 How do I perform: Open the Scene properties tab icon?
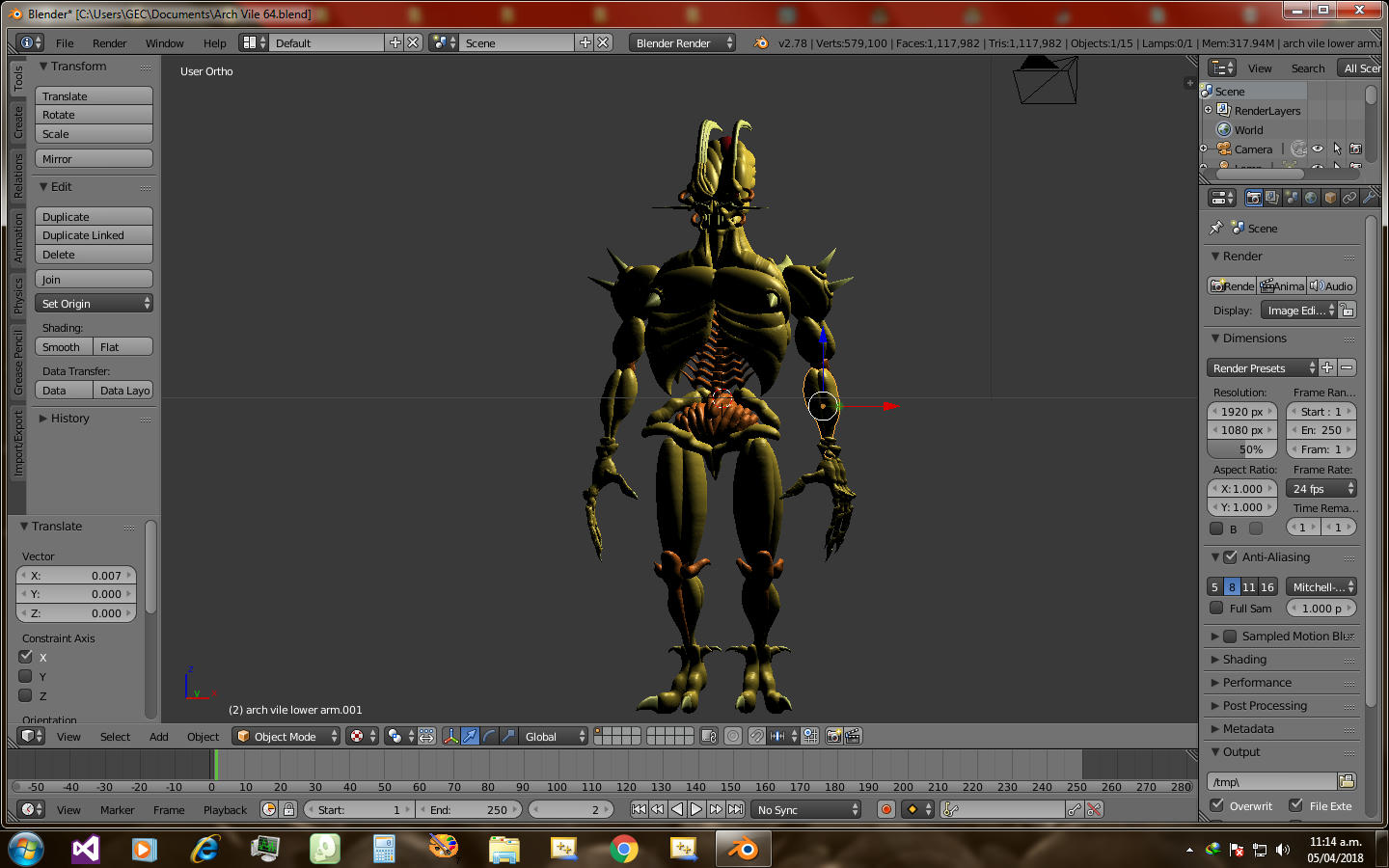click(x=1292, y=198)
